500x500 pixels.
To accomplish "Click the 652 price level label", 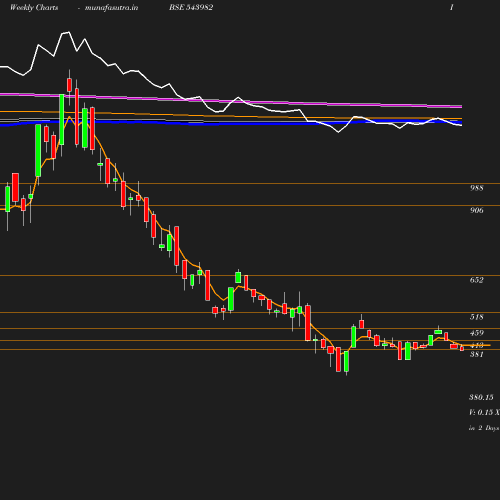I will (x=477, y=280).
